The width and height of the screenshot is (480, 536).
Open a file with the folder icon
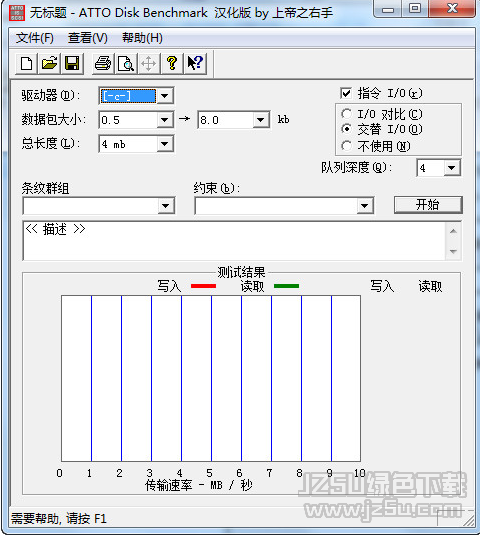(x=49, y=64)
